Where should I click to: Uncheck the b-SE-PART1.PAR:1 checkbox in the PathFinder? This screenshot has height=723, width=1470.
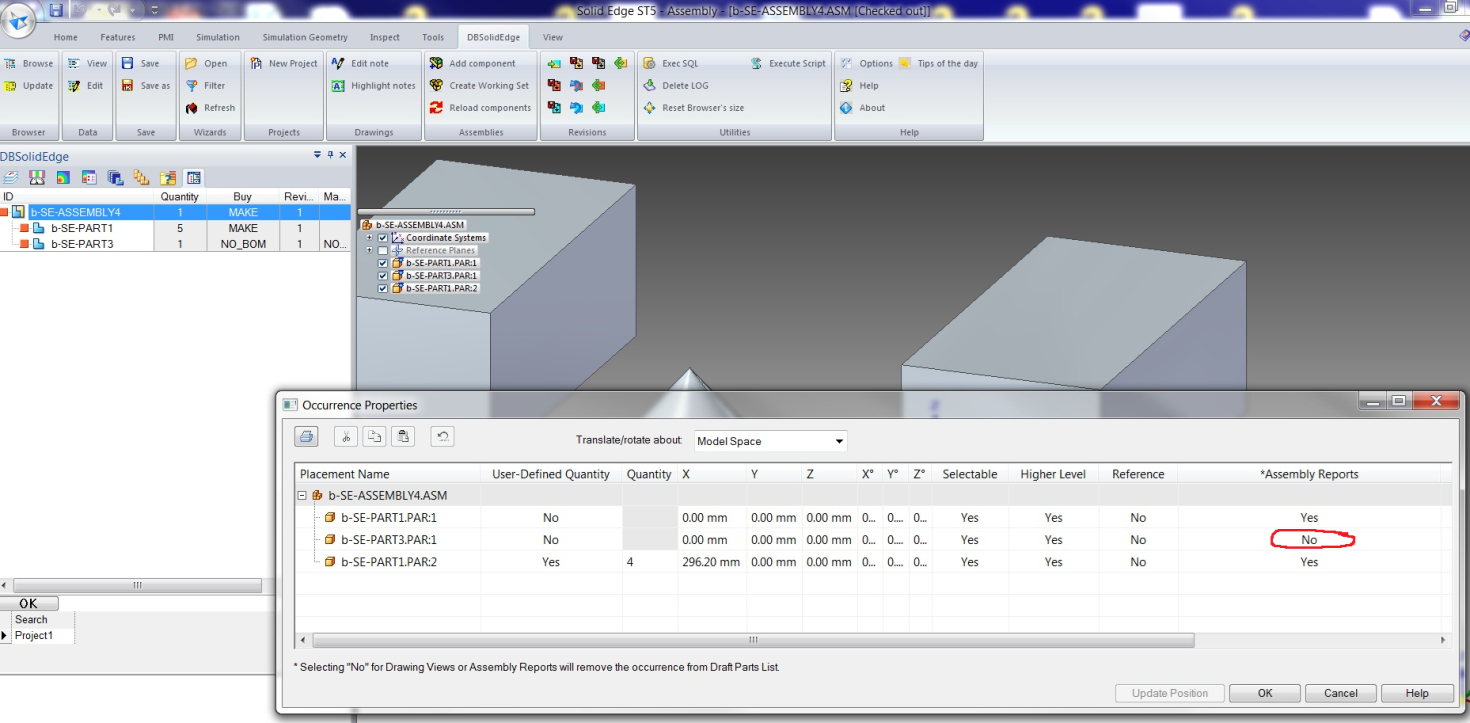(383, 263)
